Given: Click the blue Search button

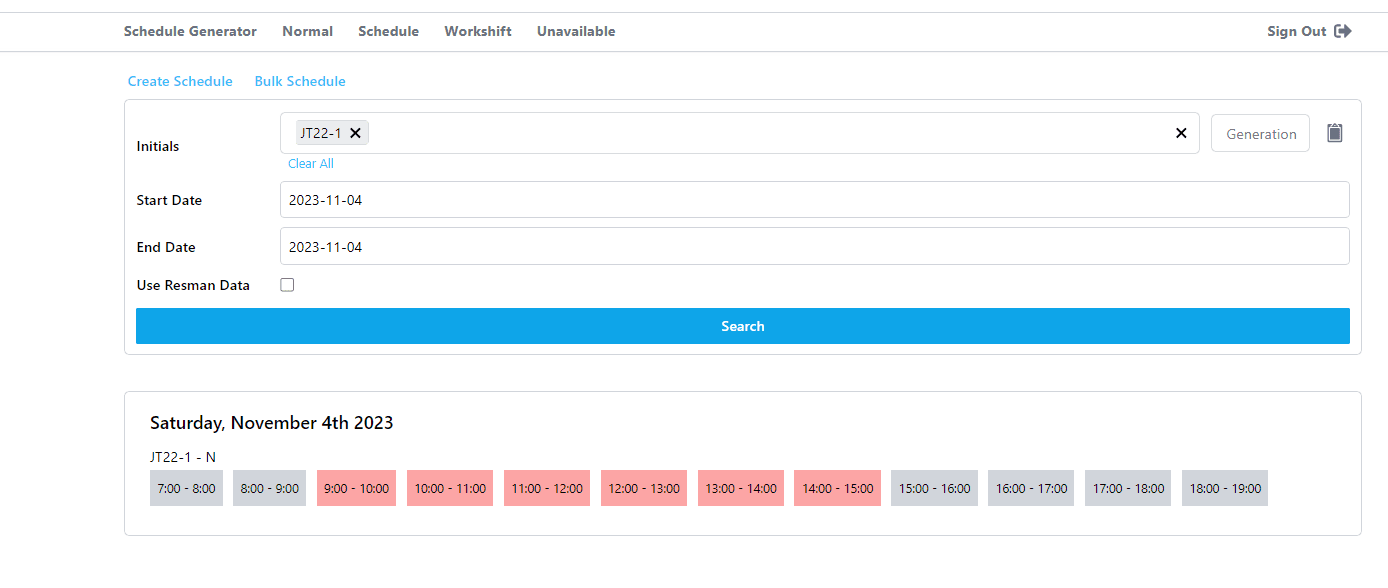Looking at the screenshot, I should (743, 326).
